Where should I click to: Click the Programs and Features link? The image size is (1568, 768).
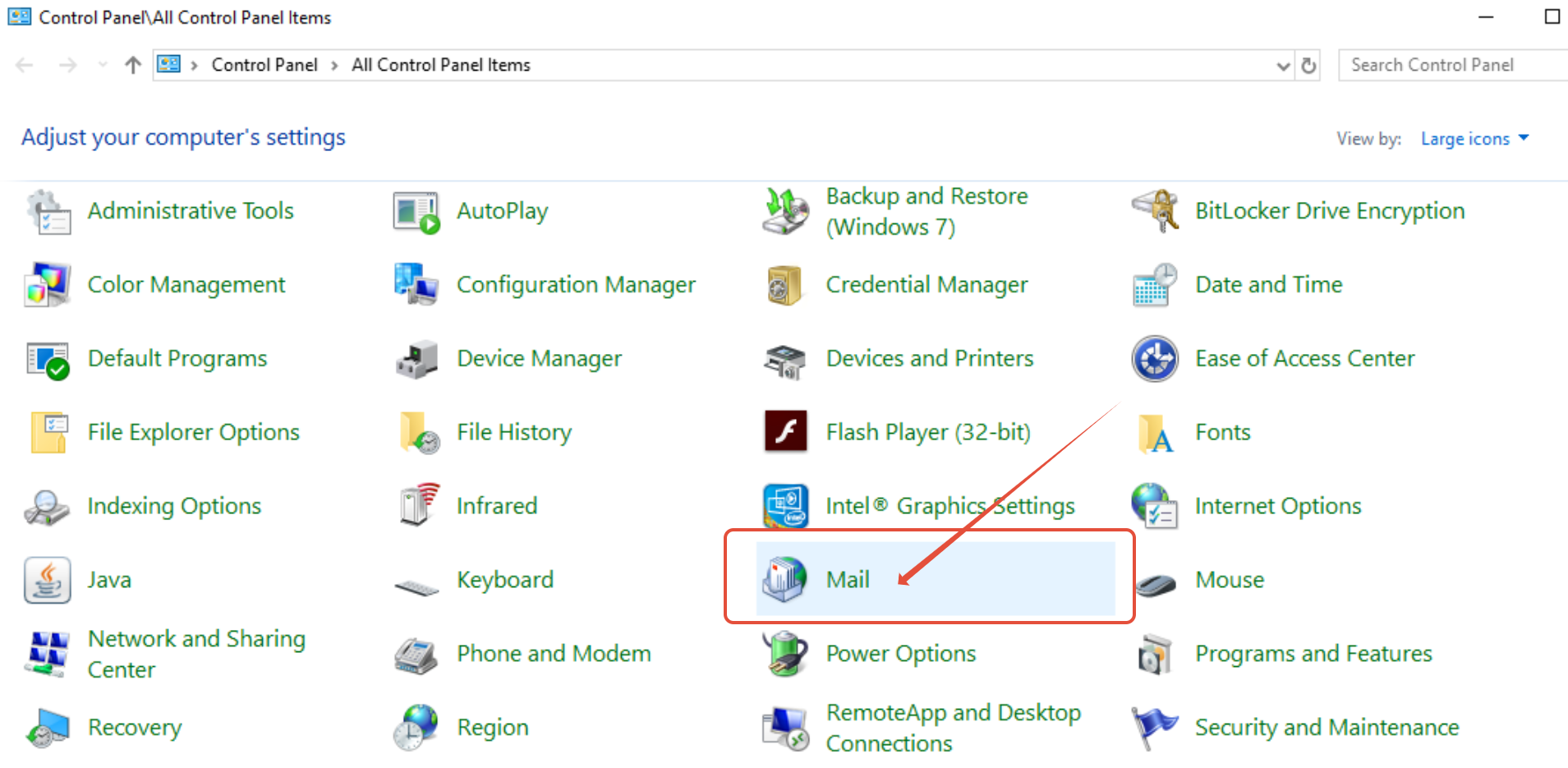pos(1313,654)
